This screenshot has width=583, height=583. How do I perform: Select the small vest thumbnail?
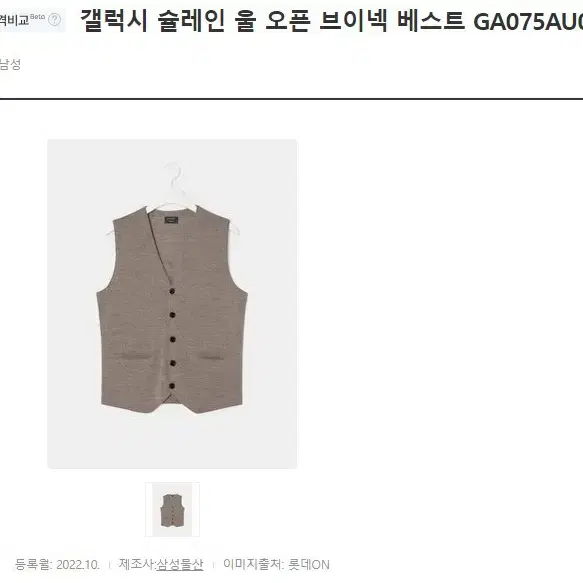(x=172, y=509)
